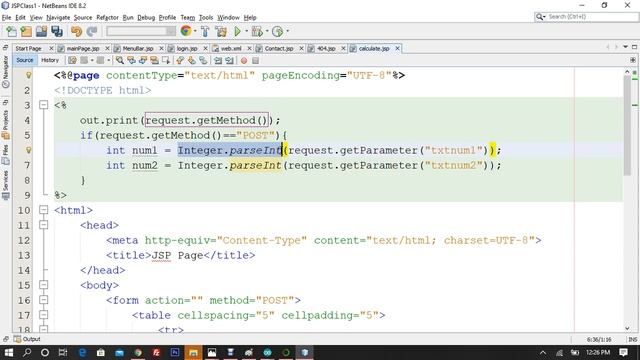
Task: Click the New Project icon
Action: coord(27,31)
